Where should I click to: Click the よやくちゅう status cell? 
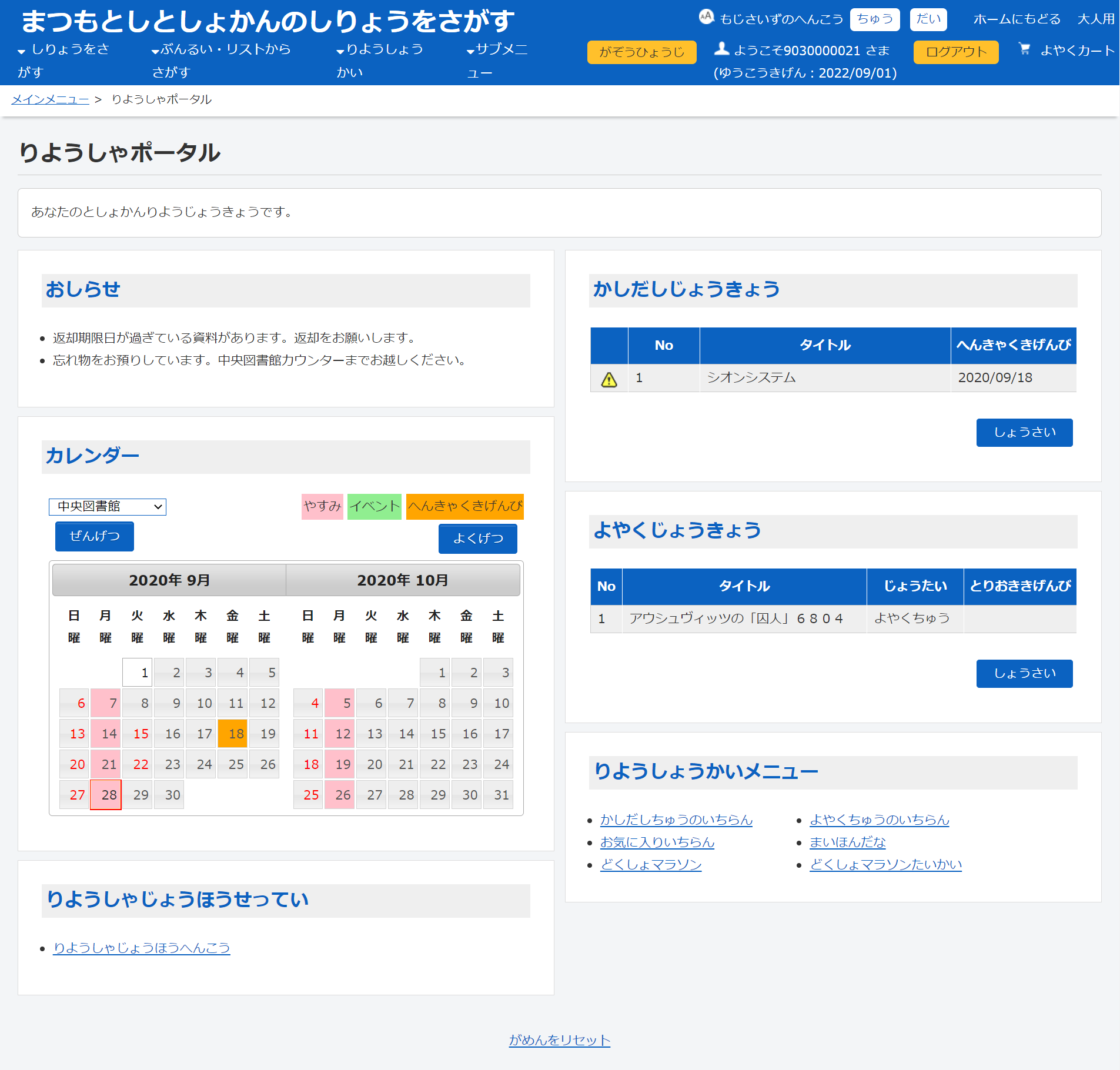[x=915, y=618]
